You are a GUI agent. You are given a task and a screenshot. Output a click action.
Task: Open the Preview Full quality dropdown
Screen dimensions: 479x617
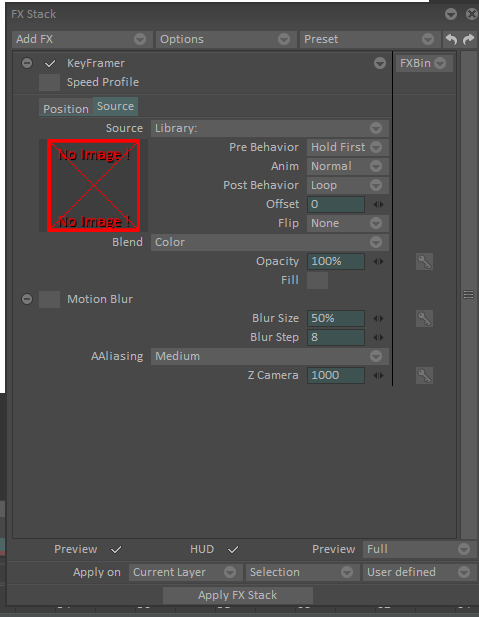coord(420,549)
